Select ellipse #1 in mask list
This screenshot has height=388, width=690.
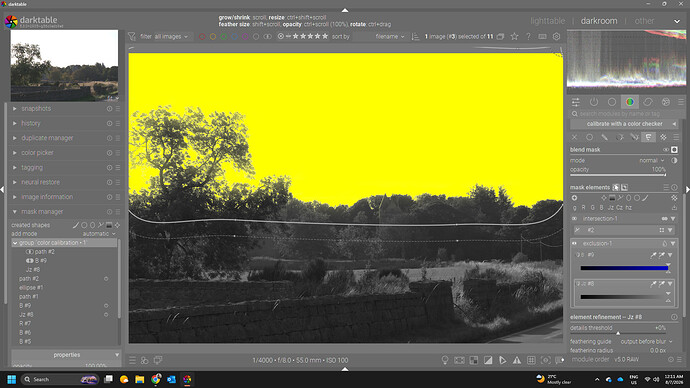(x=31, y=288)
